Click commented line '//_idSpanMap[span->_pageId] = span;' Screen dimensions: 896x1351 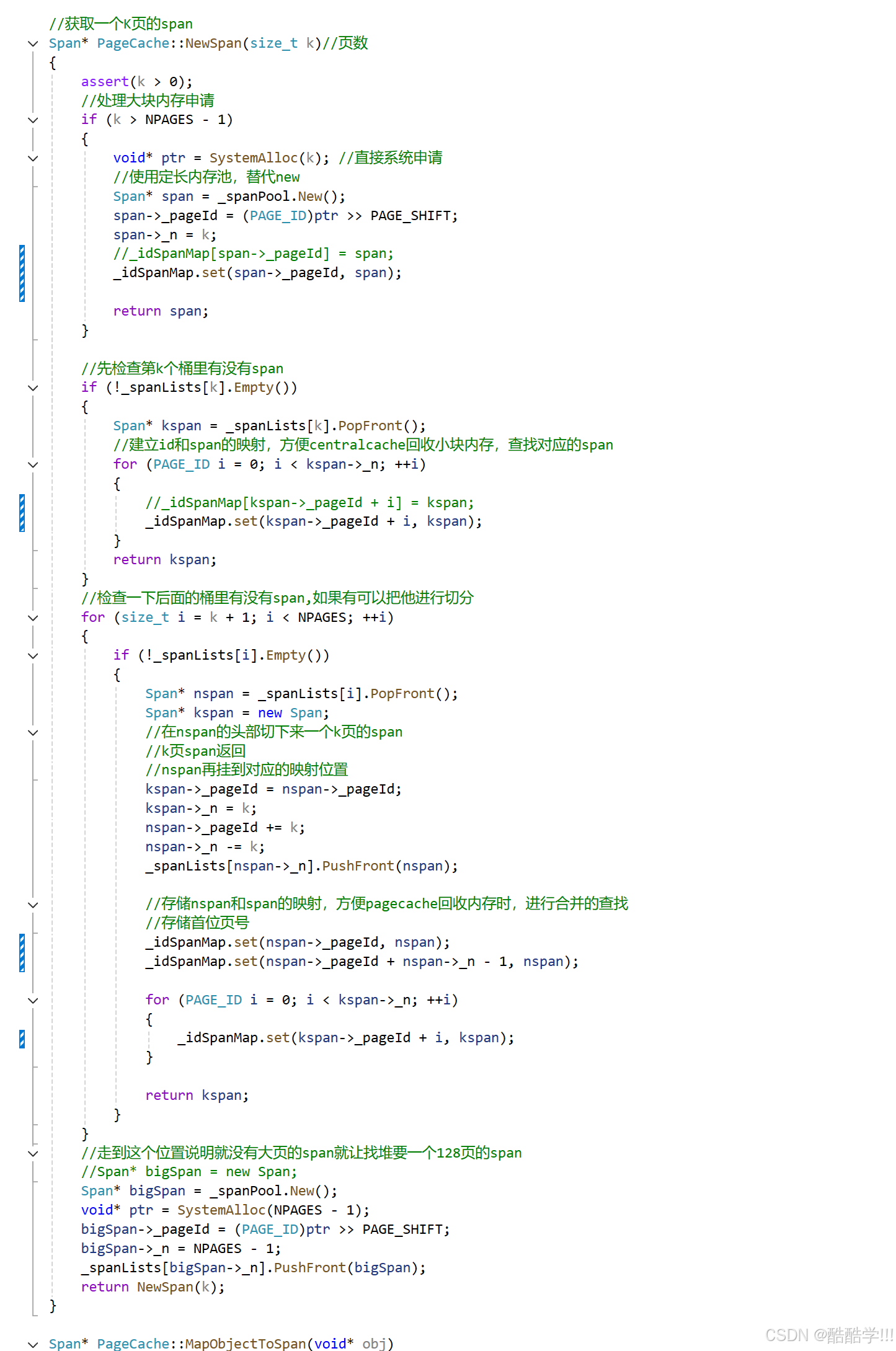pos(253,254)
